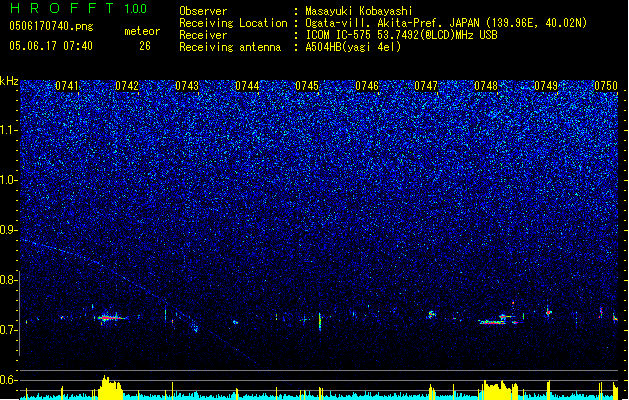Click the 0743 time marker

pyautogui.click(x=187, y=86)
